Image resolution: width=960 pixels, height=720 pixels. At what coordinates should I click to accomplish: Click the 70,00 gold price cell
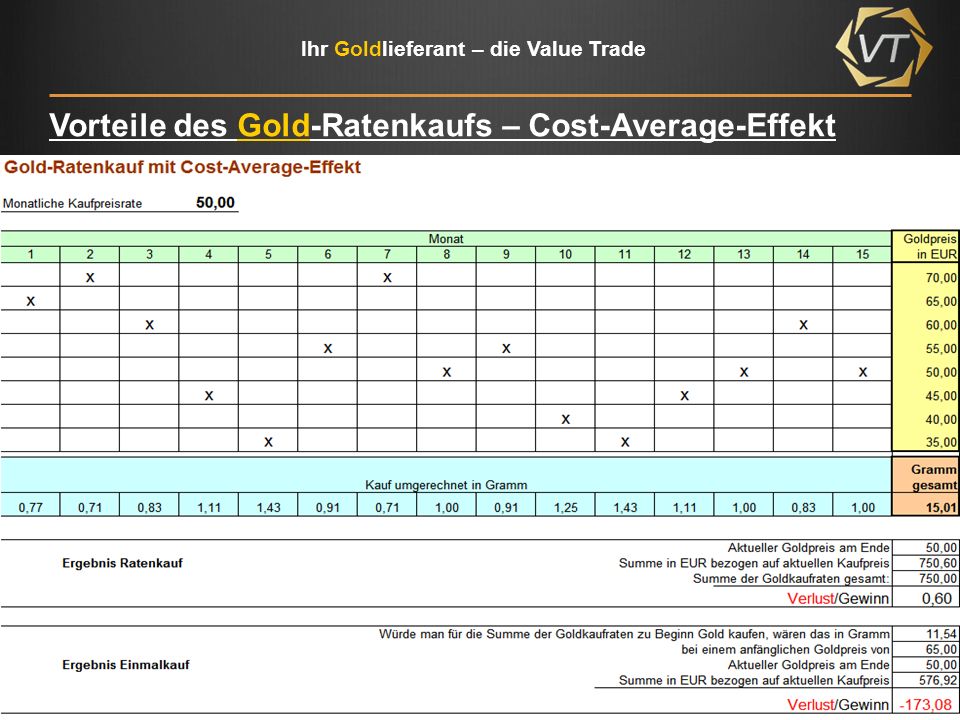926,277
